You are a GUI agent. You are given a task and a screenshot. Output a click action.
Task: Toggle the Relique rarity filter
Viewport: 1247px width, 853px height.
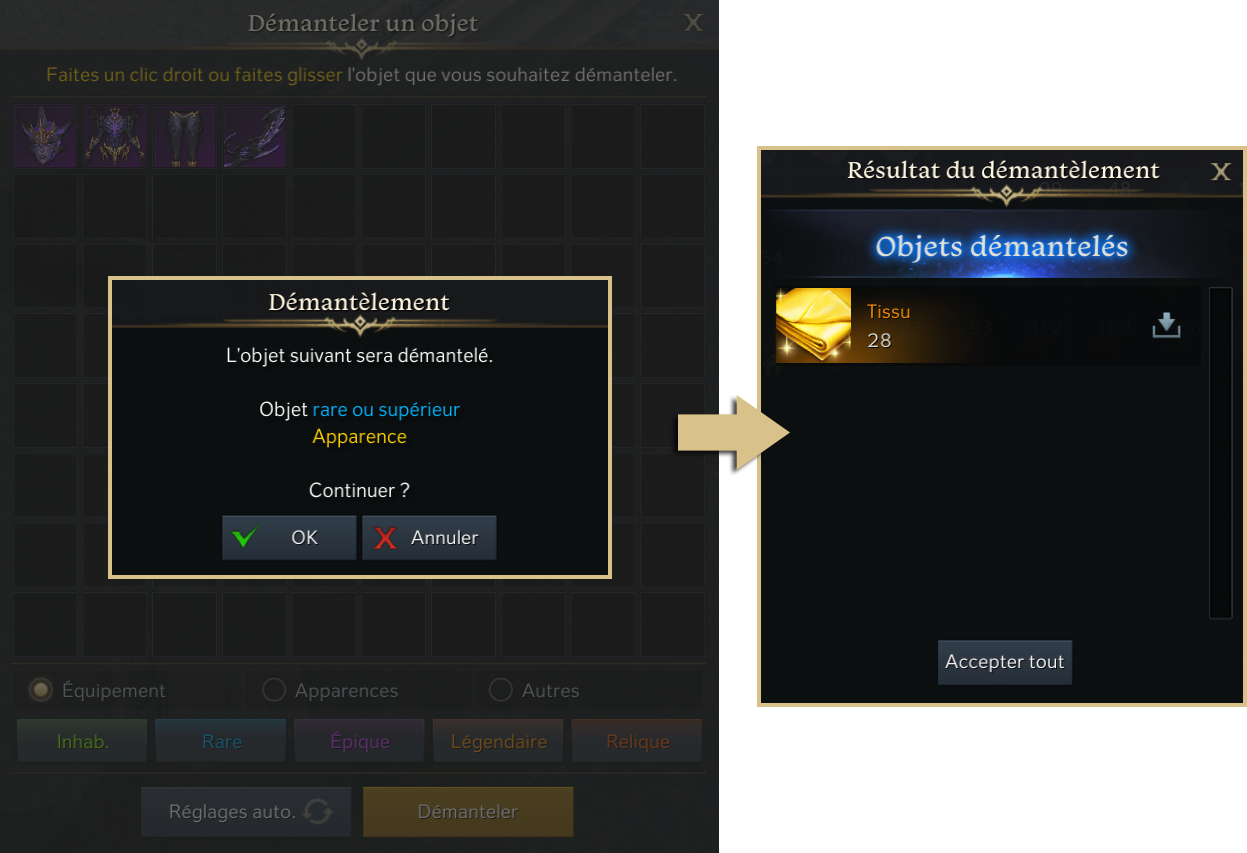637,742
